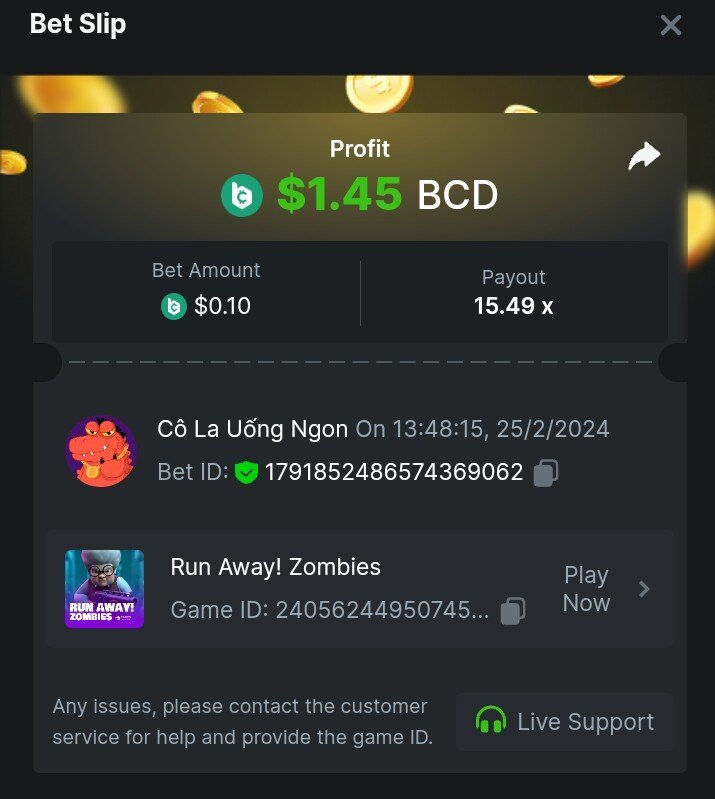This screenshot has height=799, width=715.
Task: Click the coin icon next to $0.10
Action: (x=174, y=306)
